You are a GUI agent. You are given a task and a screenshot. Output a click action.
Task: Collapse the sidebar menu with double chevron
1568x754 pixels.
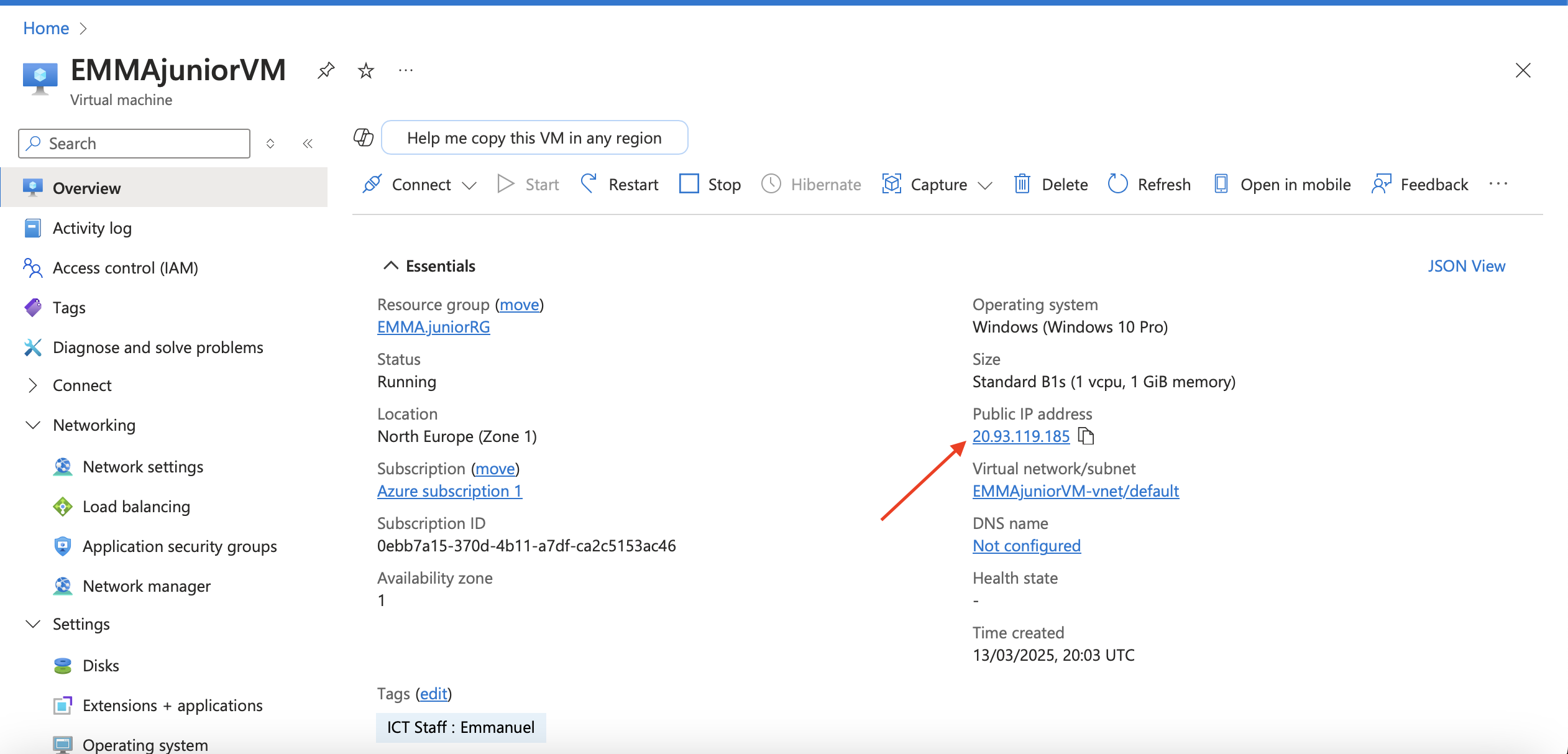point(308,144)
